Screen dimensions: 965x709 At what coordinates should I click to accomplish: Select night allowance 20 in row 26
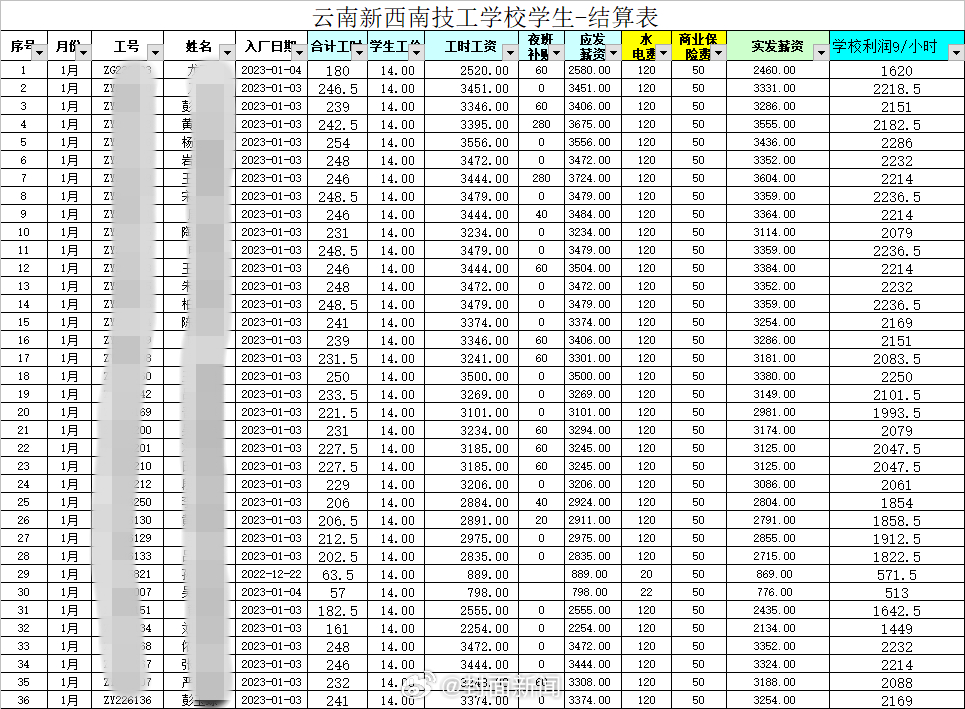tap(542, 520)
